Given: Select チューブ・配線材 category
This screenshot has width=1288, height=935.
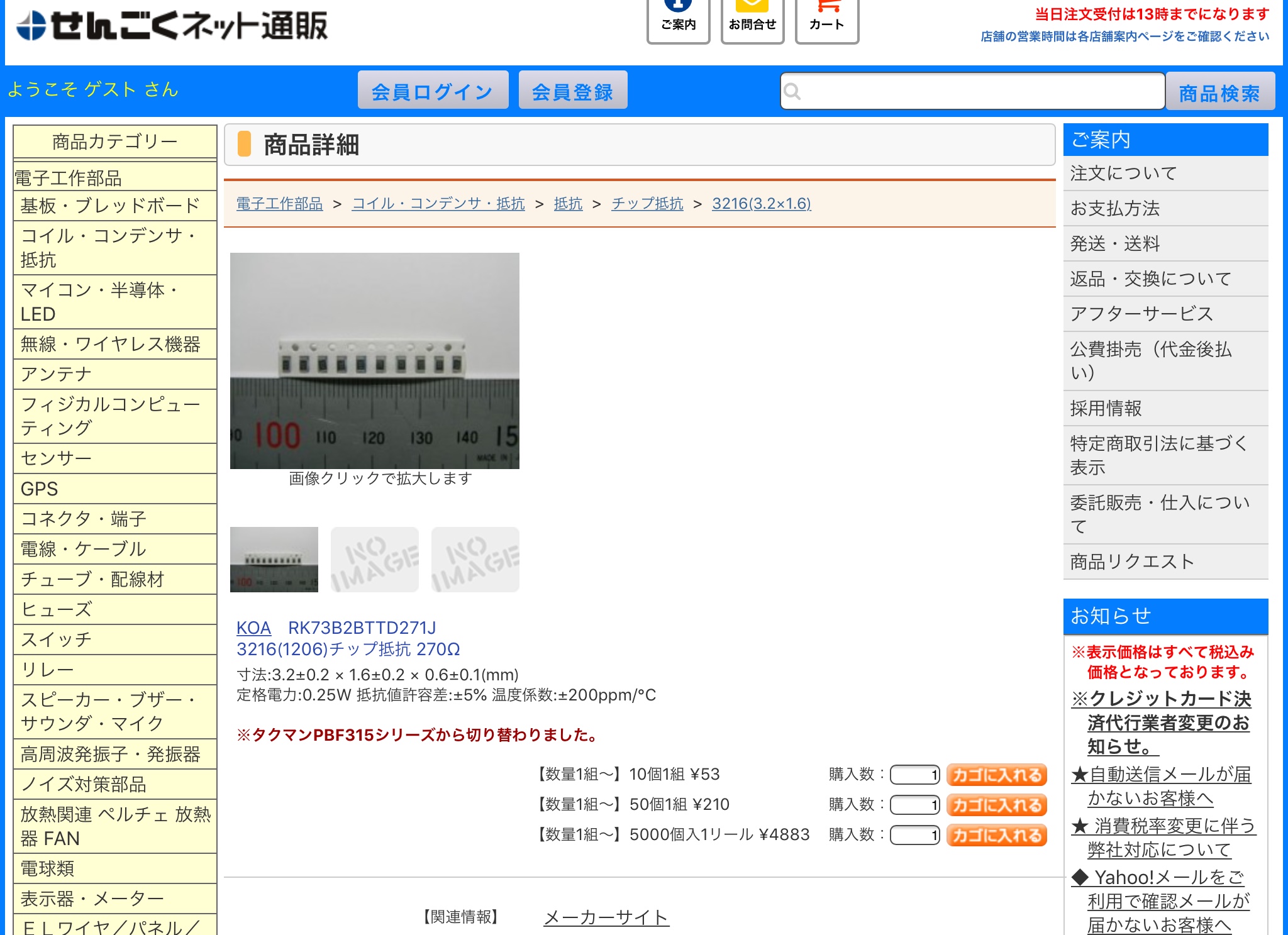Looking at the screenshot, I should [x=115, y=579].
